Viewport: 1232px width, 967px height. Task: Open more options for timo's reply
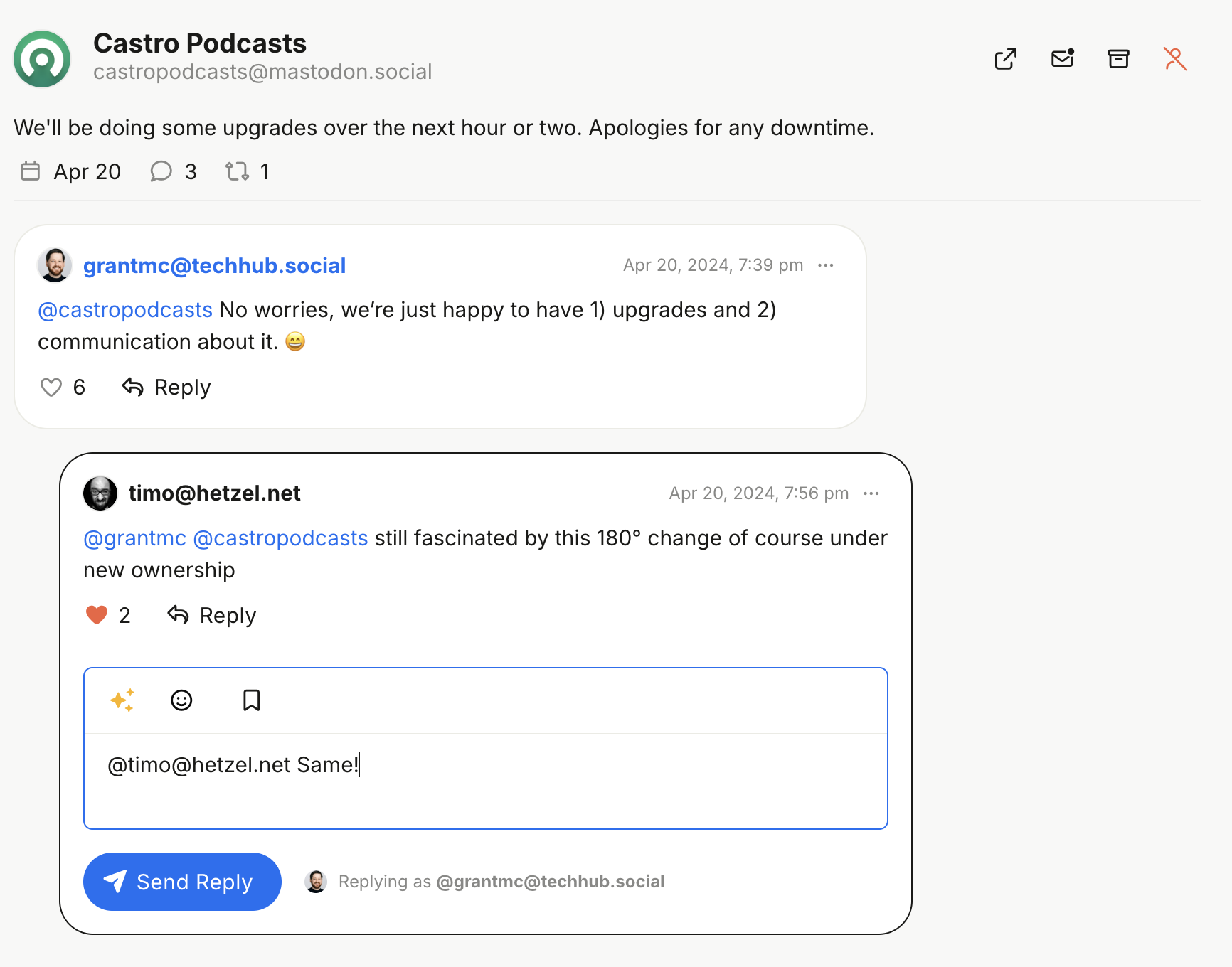[x=871, y=493]
